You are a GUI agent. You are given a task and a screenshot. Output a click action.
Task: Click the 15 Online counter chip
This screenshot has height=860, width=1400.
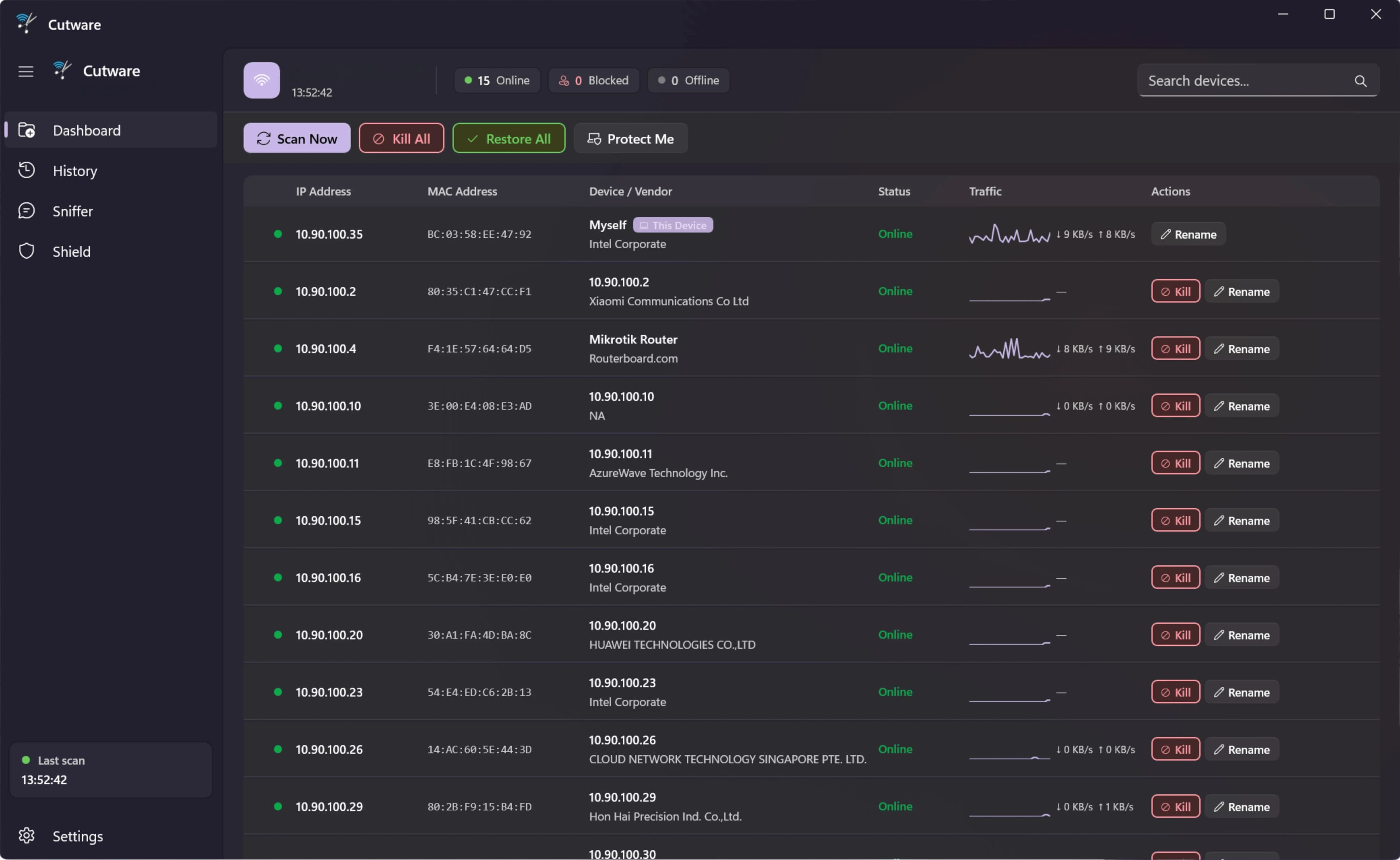pos(497,81)
